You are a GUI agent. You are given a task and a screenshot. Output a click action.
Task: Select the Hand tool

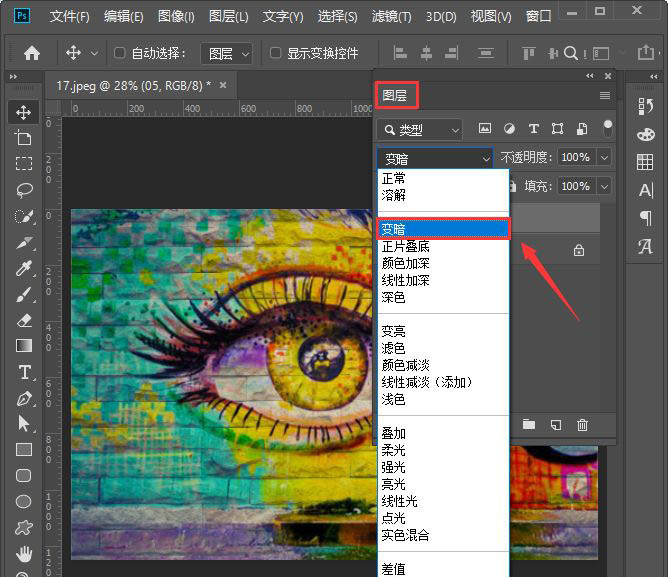pos(24,554)
